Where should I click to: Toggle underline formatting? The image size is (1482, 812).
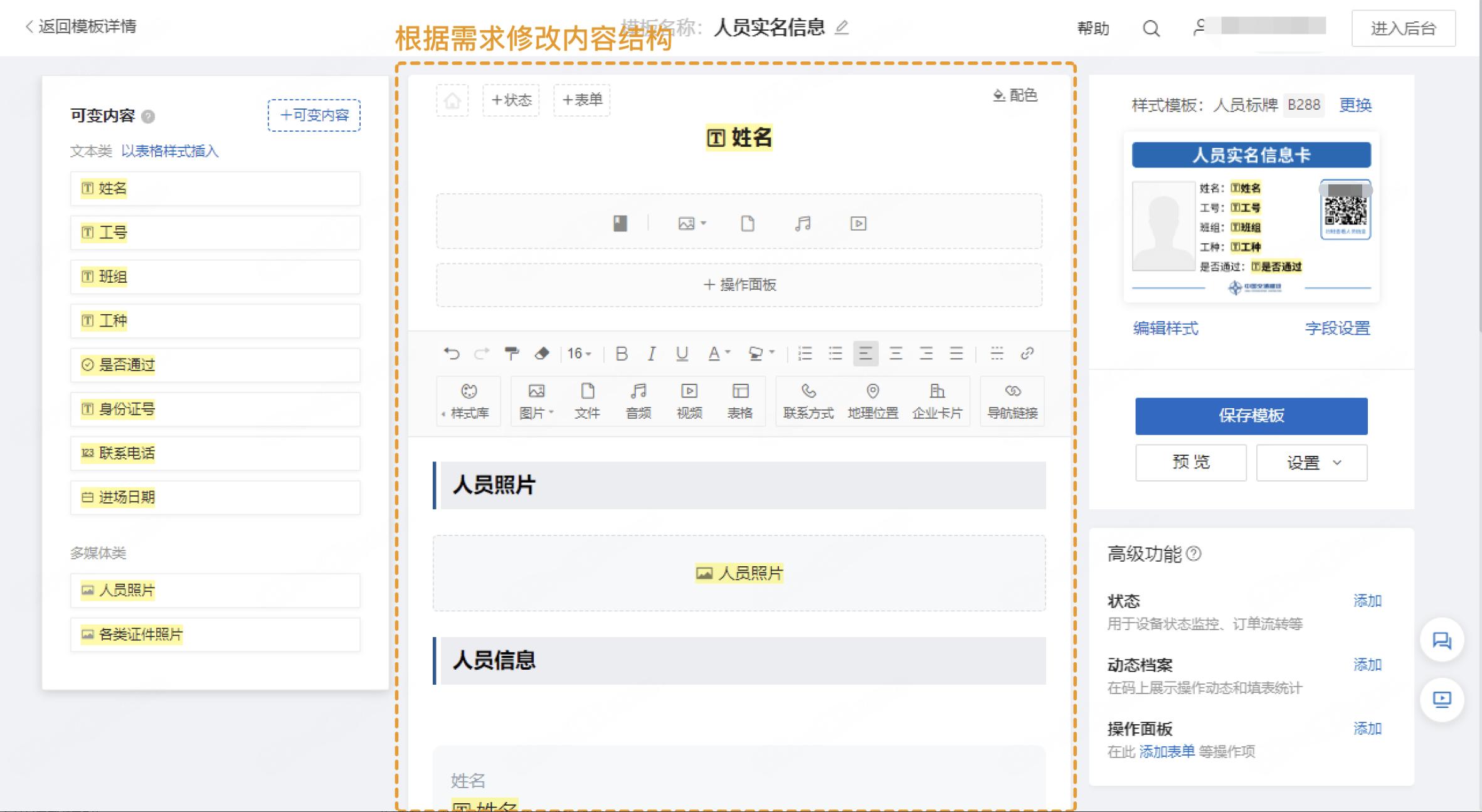(682, 354)
